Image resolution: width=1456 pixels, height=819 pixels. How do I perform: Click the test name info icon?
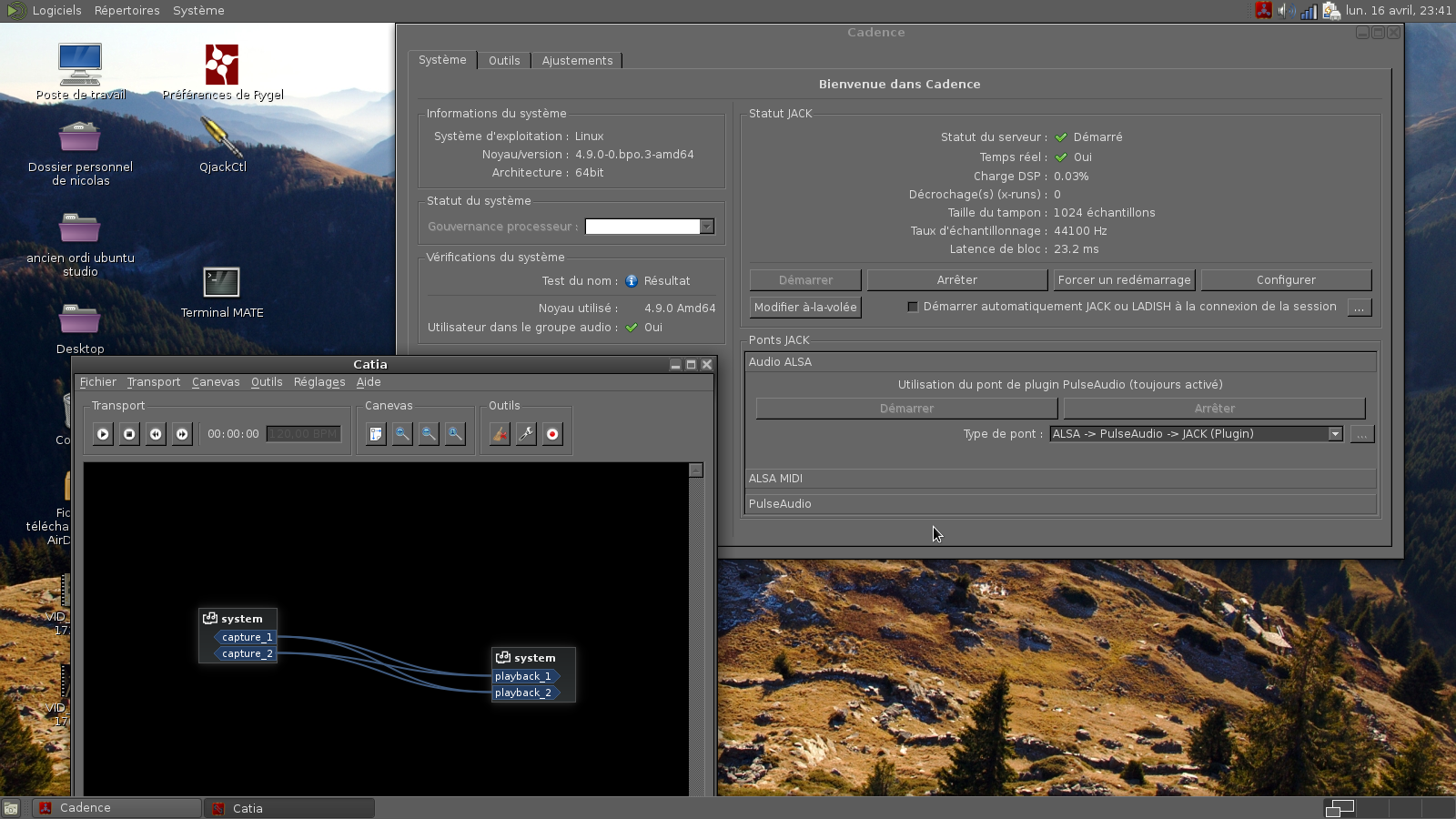coord(632,281)
